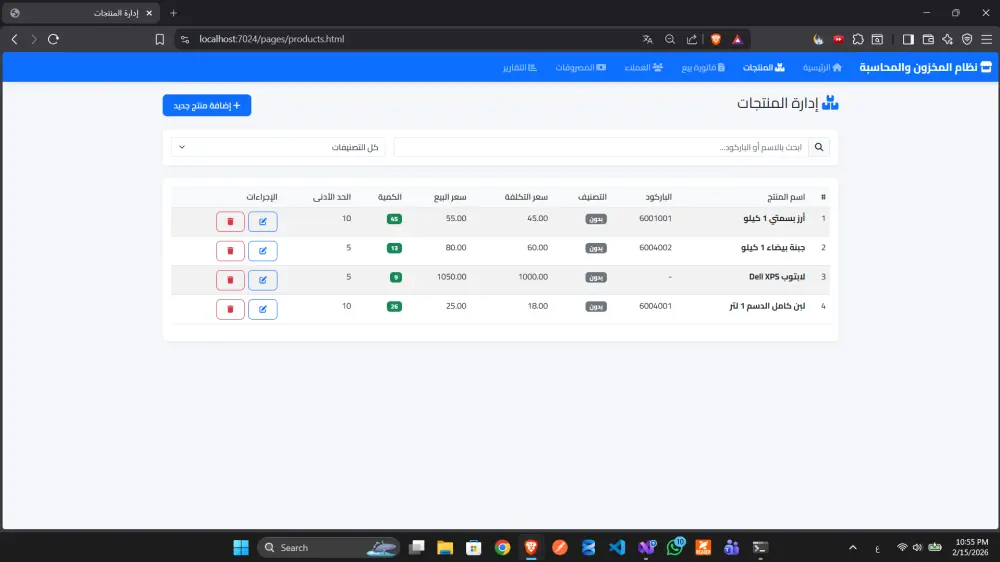Viewport: 1000px width, 562px height.
Task: Open a new browser tab
Action: (173, 13)
